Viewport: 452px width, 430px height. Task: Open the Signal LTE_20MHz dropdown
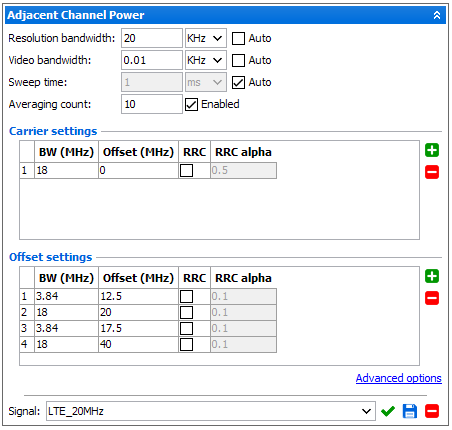(x=211, y=411)
